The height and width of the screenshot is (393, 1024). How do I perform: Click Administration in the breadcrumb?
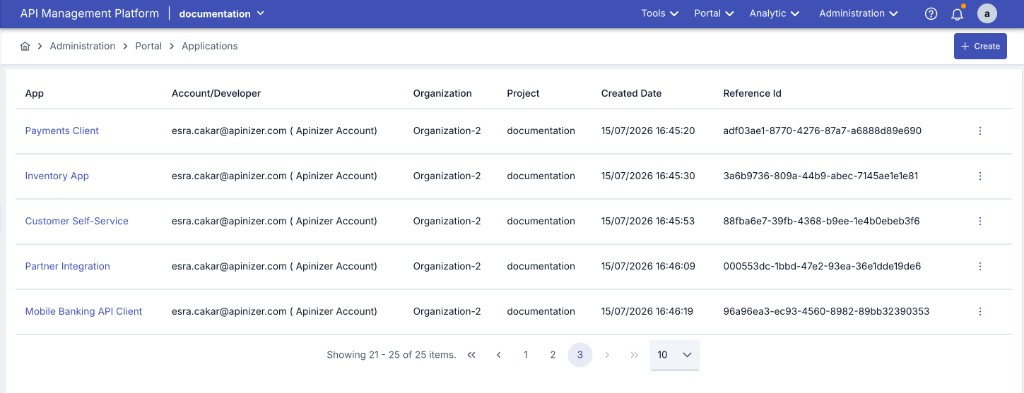82,46
